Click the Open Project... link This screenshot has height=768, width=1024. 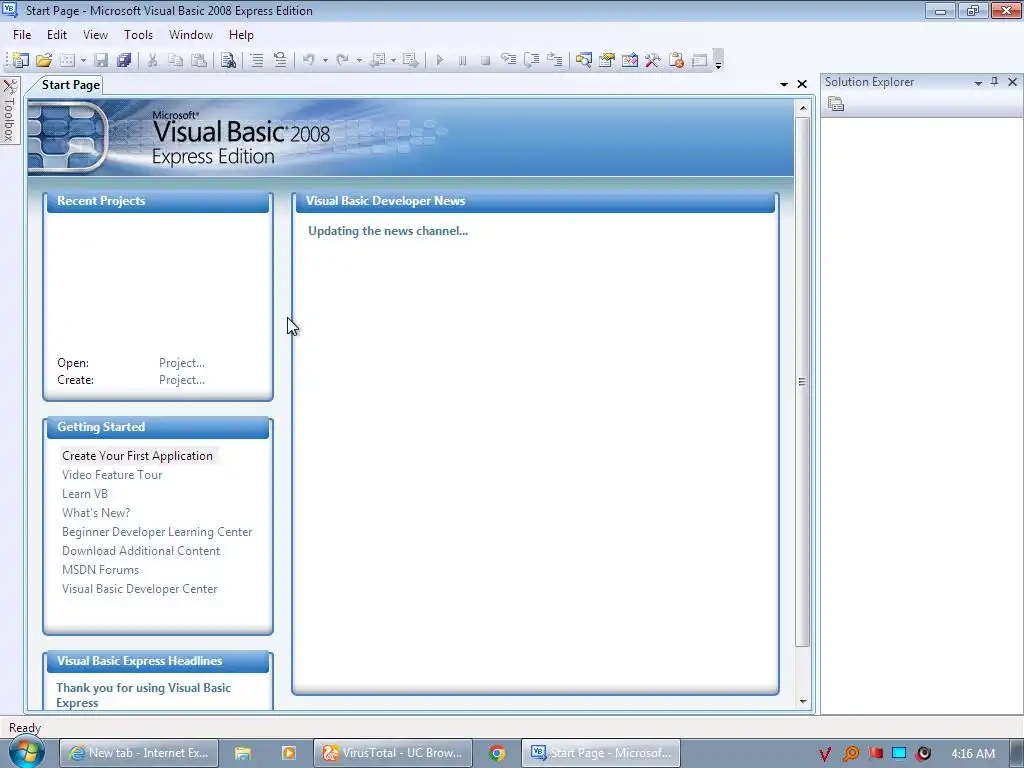click(x=182, y=363)
